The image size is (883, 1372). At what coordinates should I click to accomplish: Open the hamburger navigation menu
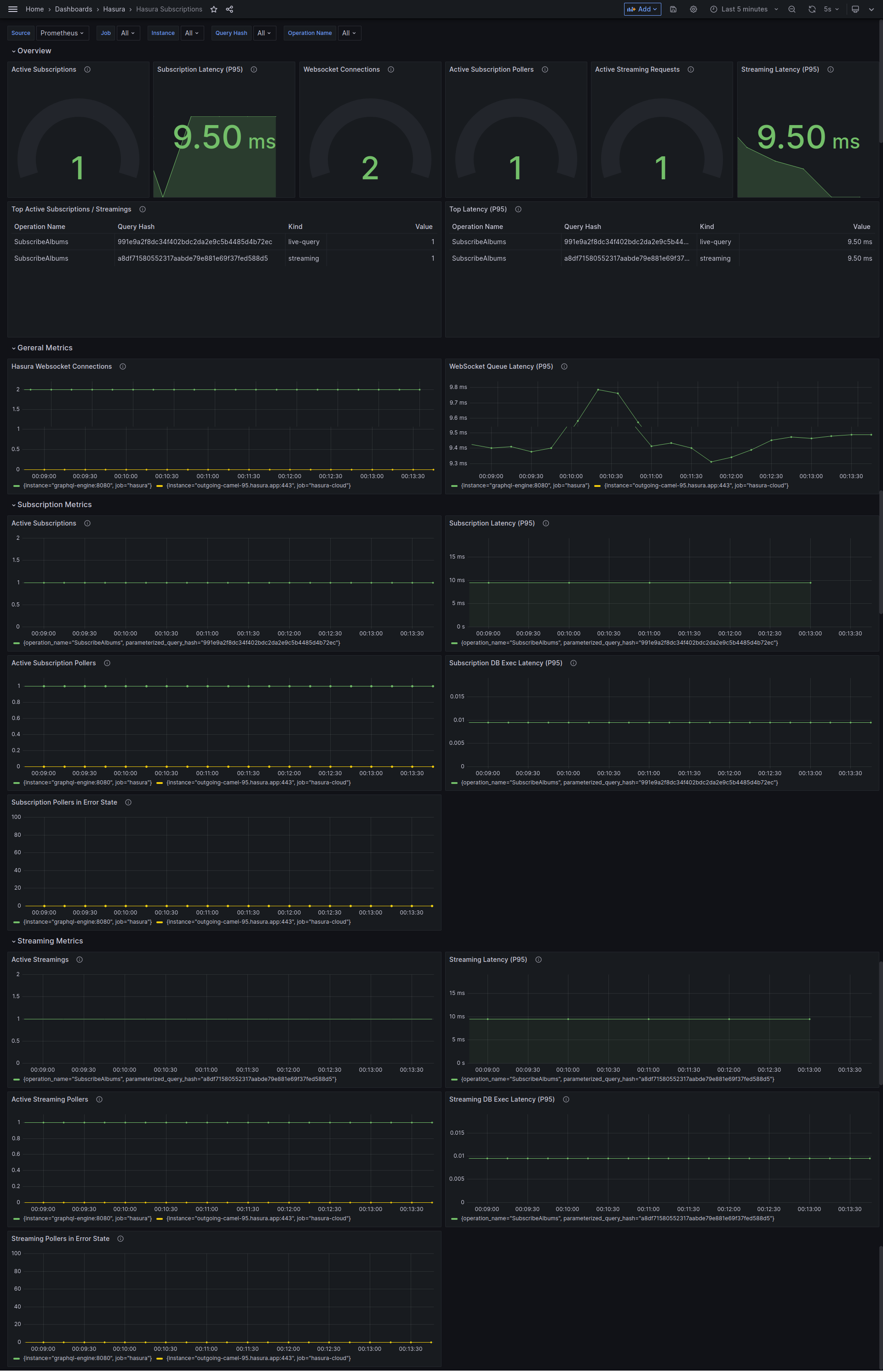12,9
